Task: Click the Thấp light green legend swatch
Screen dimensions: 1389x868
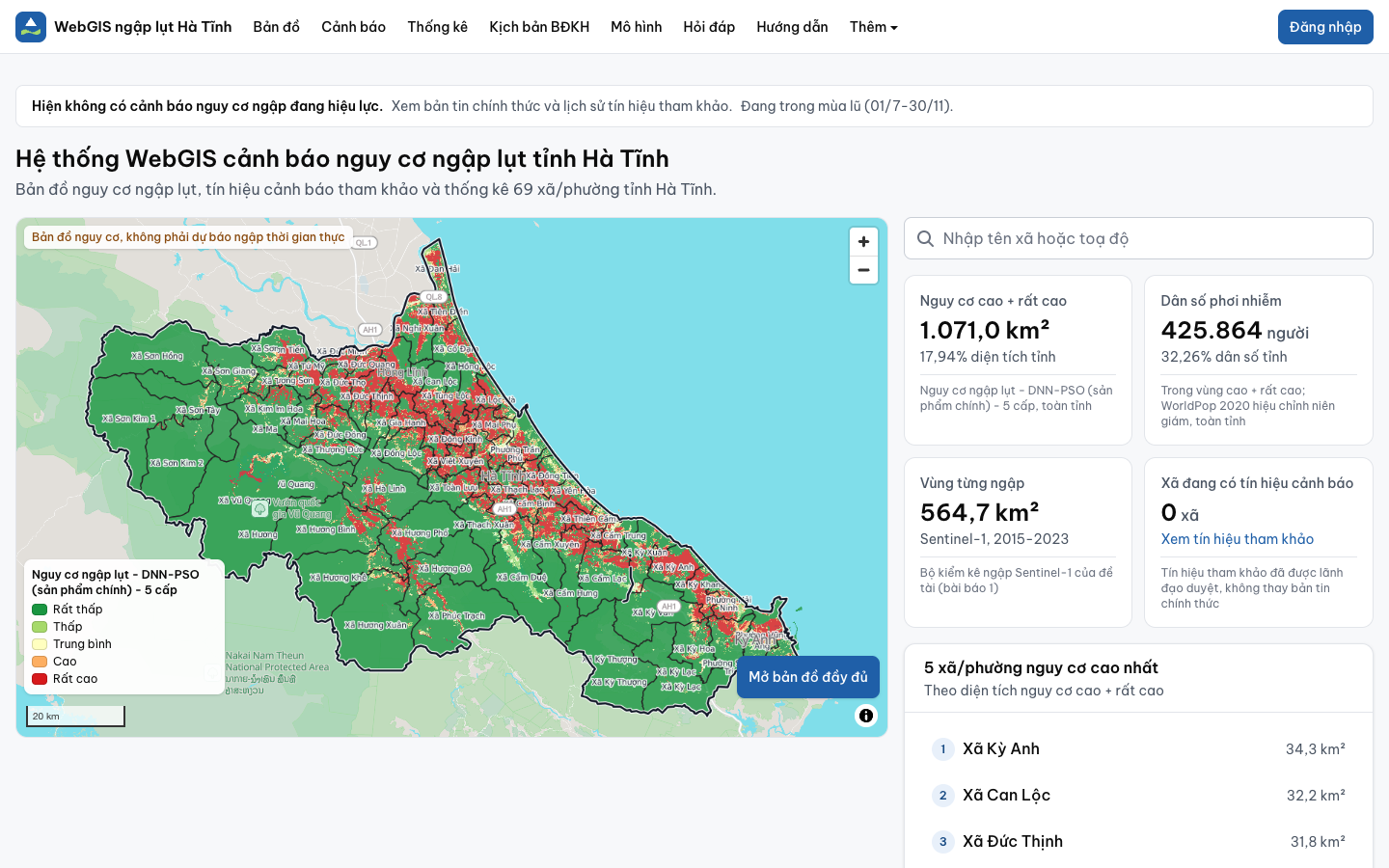Action: (40, 627)
